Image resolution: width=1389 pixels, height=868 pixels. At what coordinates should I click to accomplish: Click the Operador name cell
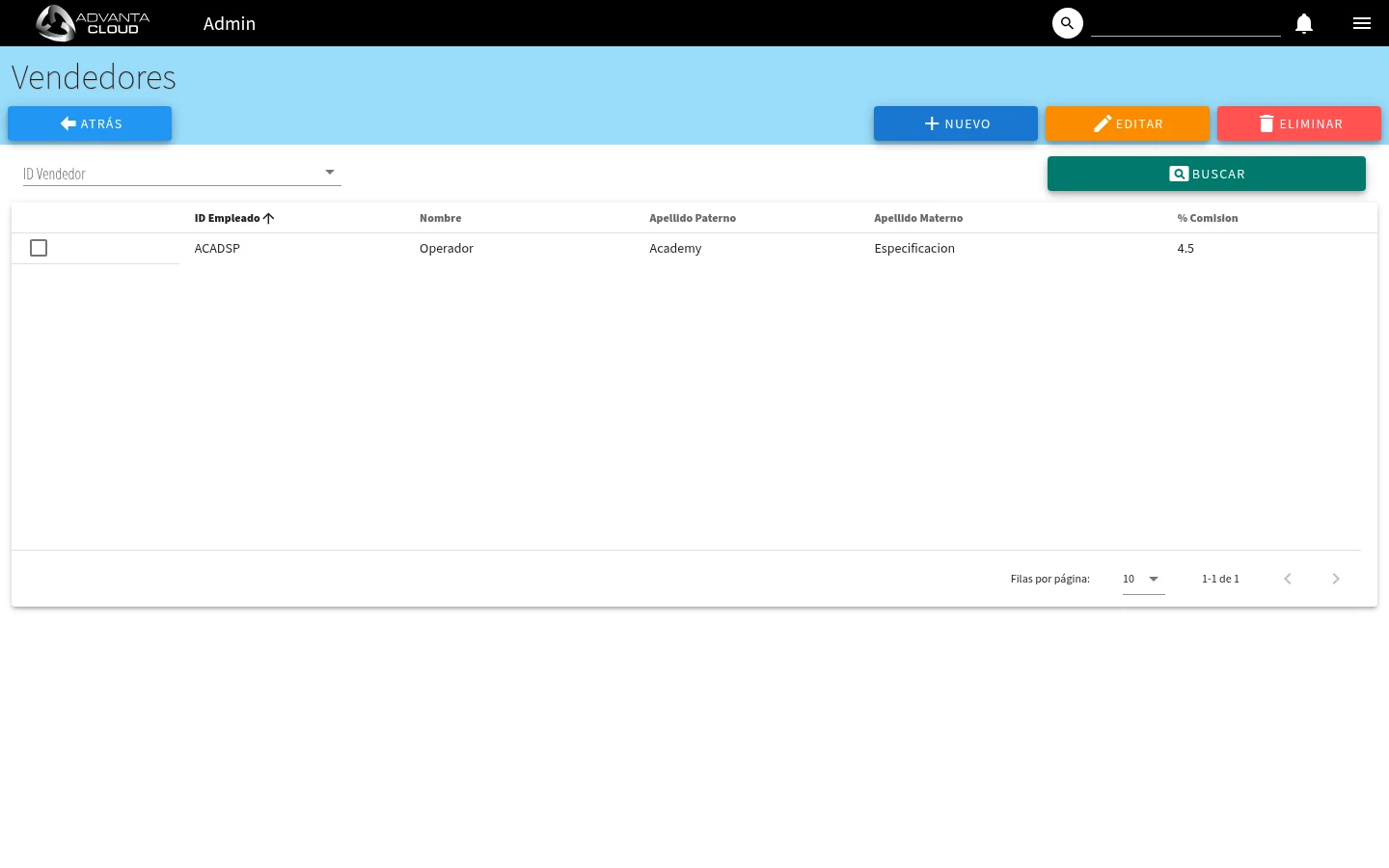tap(447, 248)
